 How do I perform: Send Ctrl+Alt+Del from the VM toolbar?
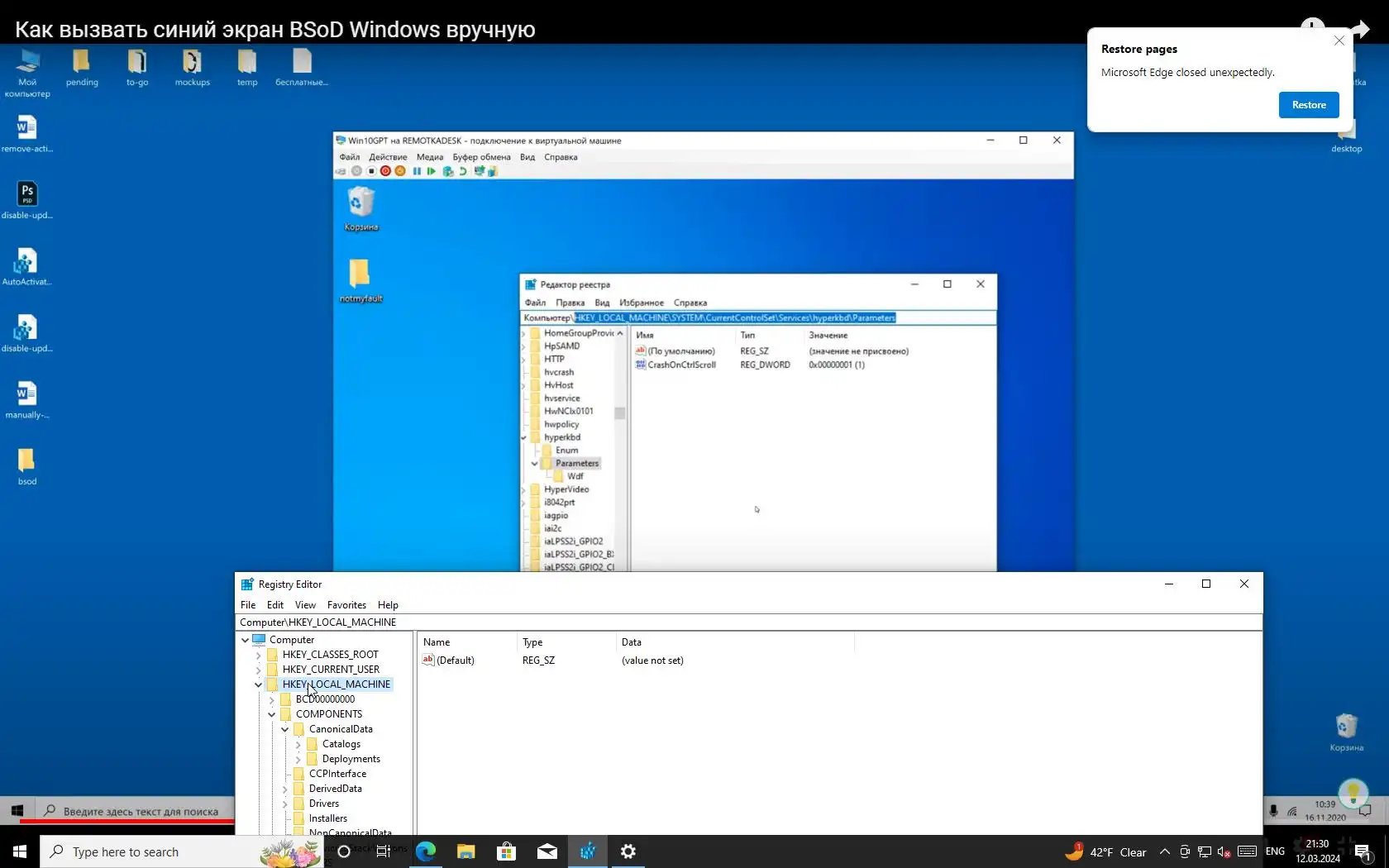340,171
